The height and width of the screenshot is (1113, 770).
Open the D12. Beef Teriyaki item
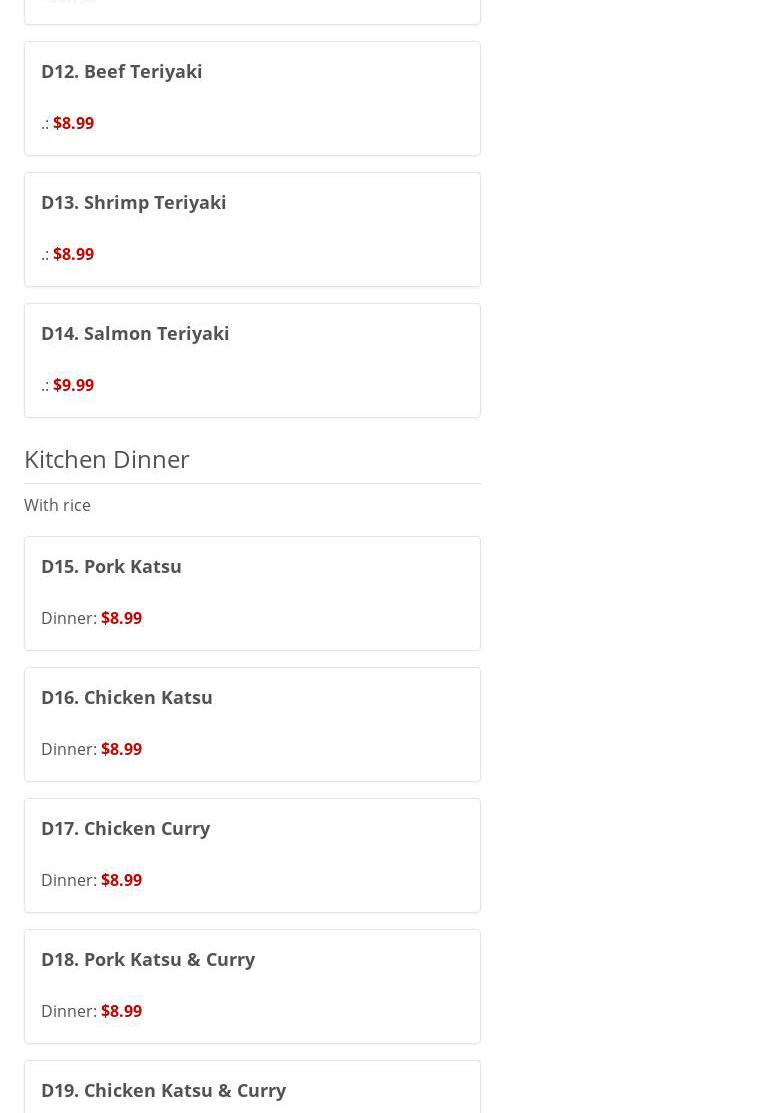(x=122, y=72)
